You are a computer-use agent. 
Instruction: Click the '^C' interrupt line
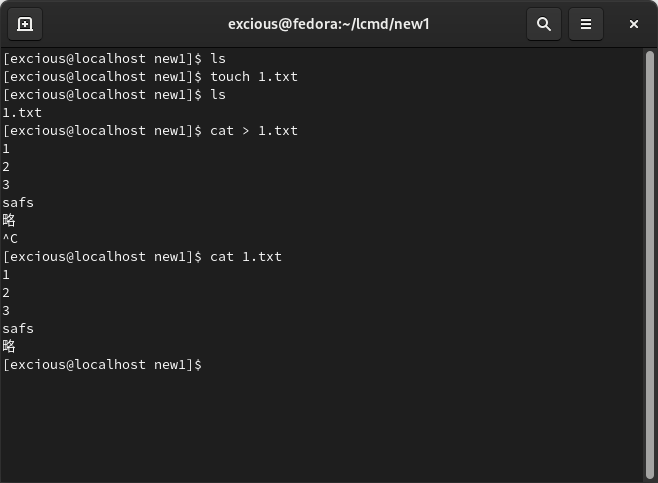[x=10, y=238]
